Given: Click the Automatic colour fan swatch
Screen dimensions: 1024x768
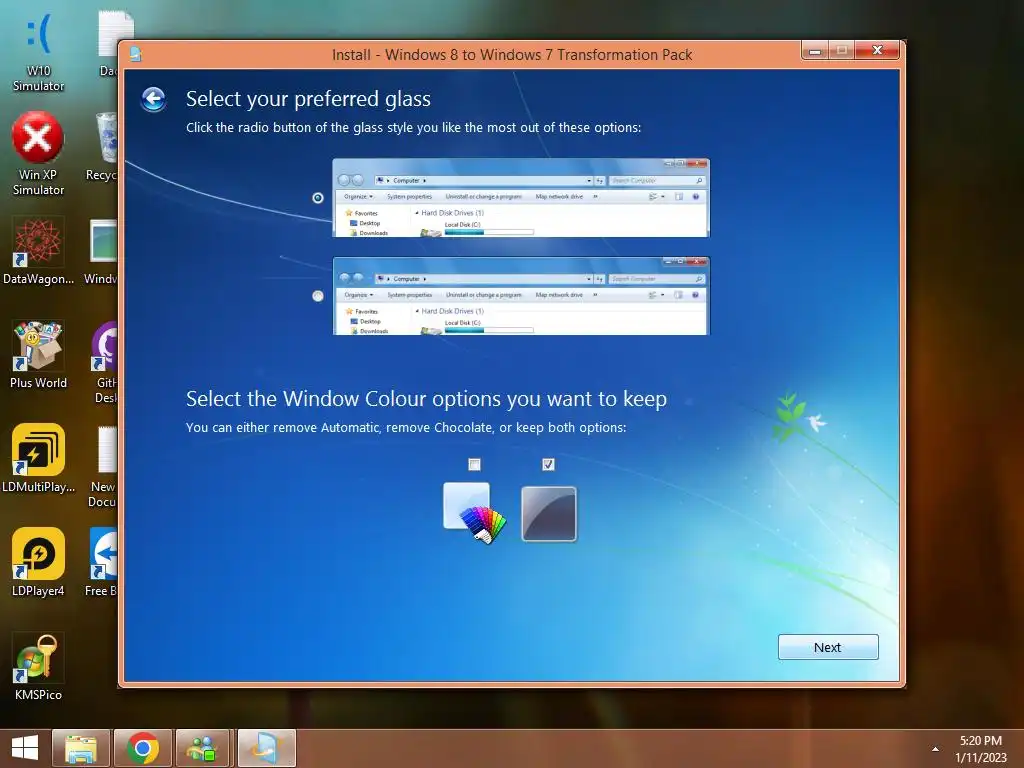Looking at the screenshot, I should coord(475,513).
